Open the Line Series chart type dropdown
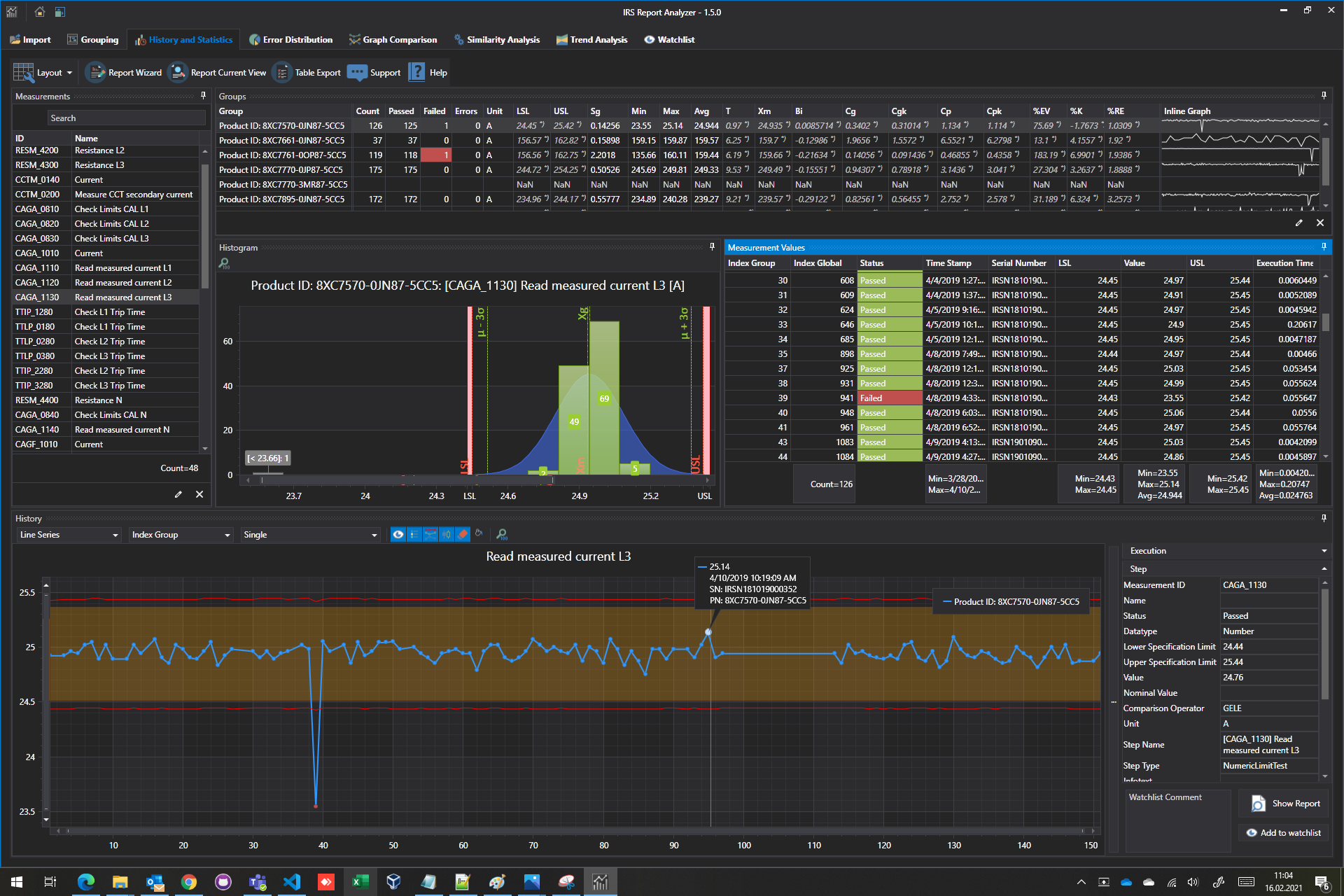The height and width of the screenshot is (896, 1344). tap(69, 535)
